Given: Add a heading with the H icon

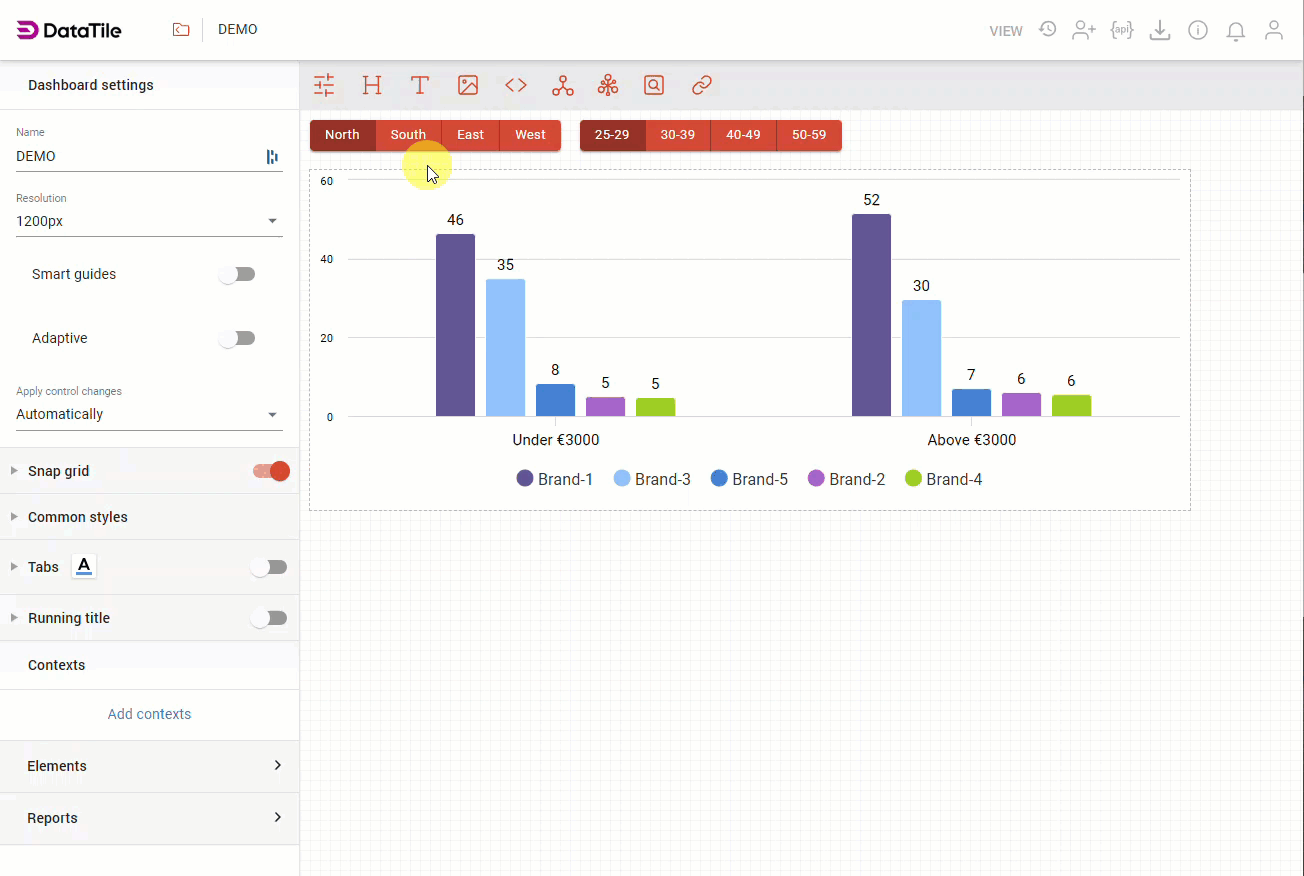Looking at the screenshot, I should [x=372, y=85].
